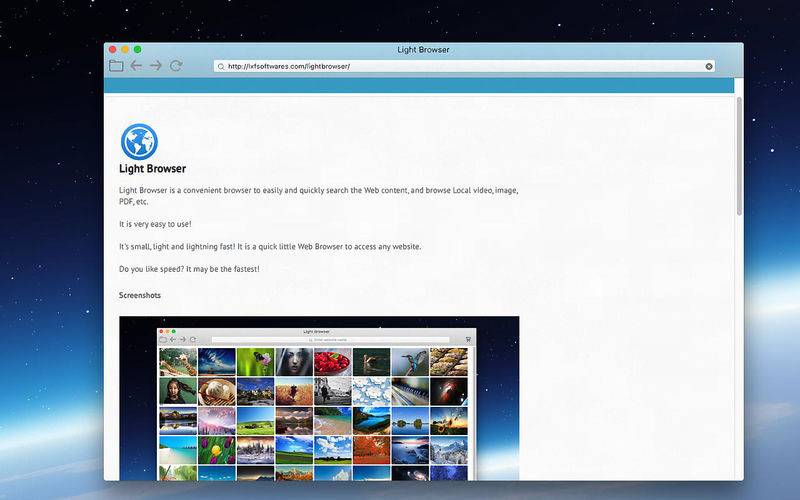The image size is (800, 500).
Task: Go back using the left arrow
Action: pos(136,66)
